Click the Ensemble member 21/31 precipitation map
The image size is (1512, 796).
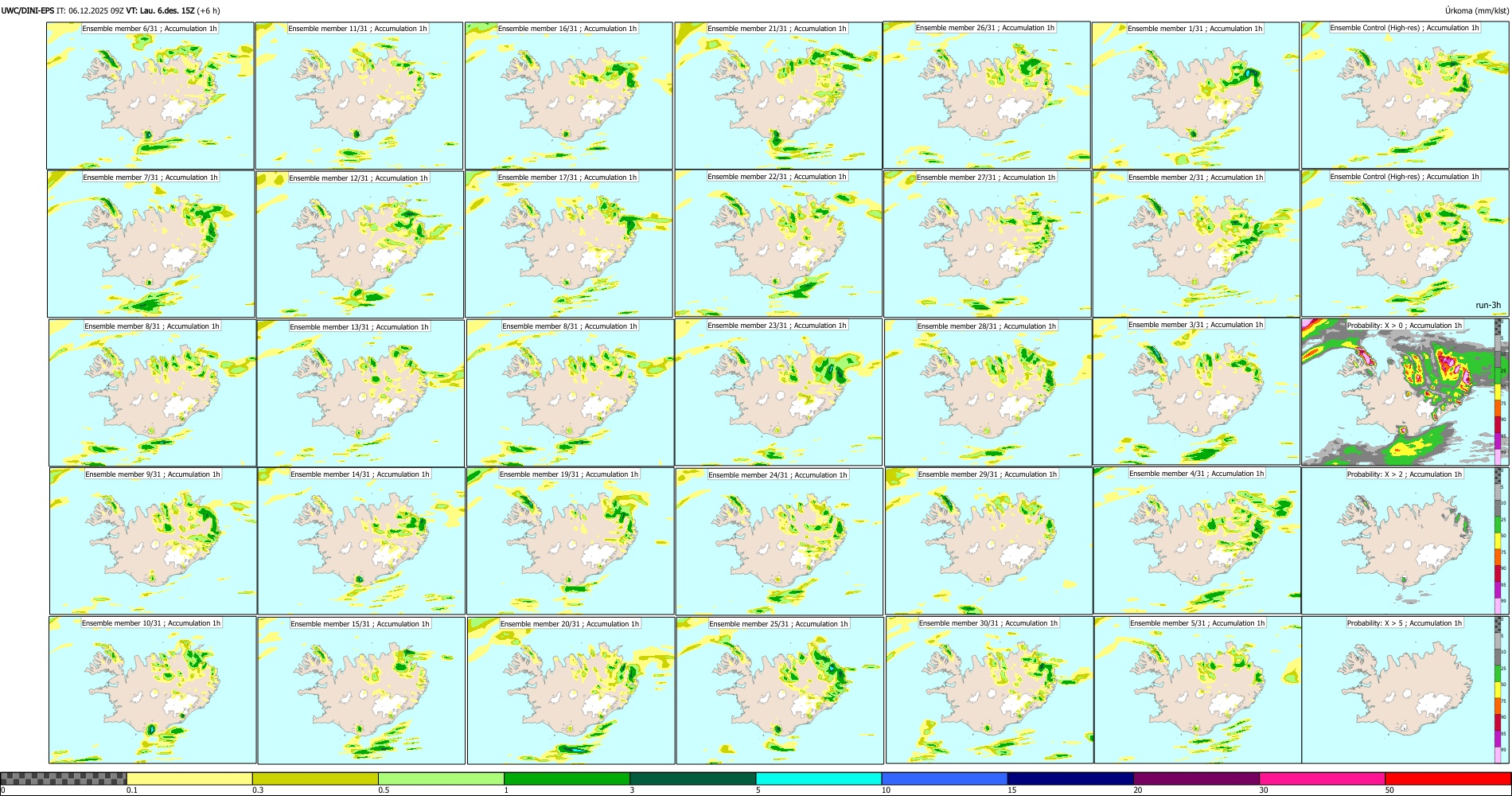[778, 96]
